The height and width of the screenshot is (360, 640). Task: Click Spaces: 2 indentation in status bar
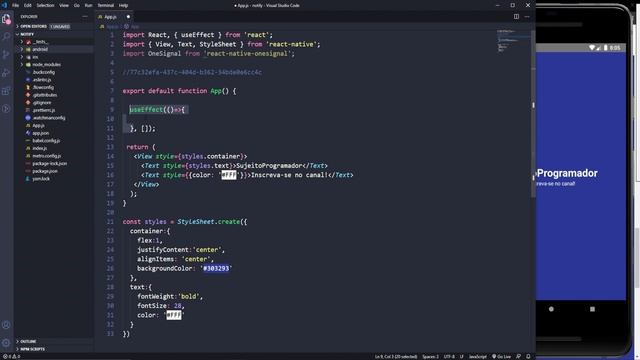point(430,356)
